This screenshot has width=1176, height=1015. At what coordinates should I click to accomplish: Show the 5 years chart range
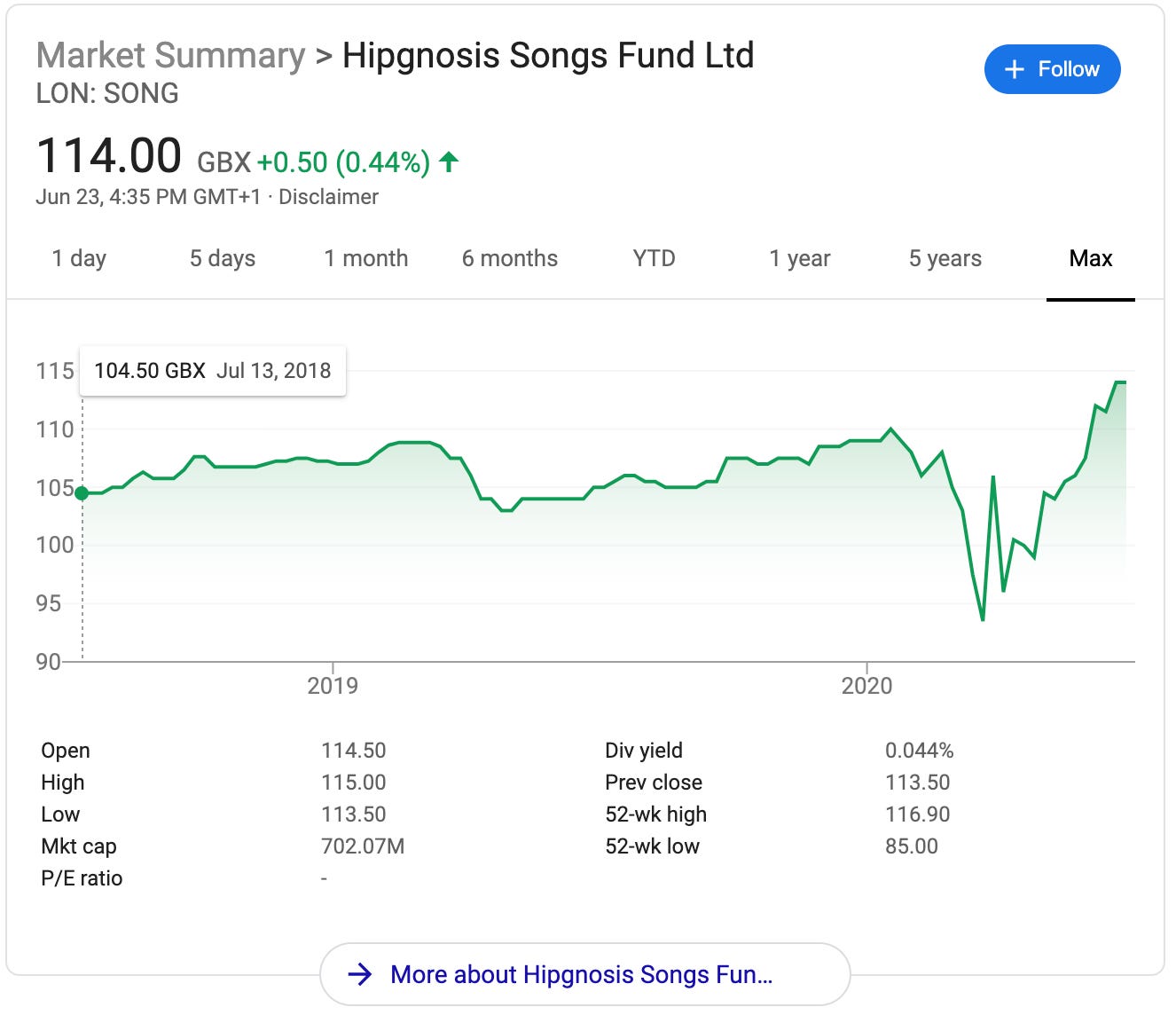[x=945, y=258]
